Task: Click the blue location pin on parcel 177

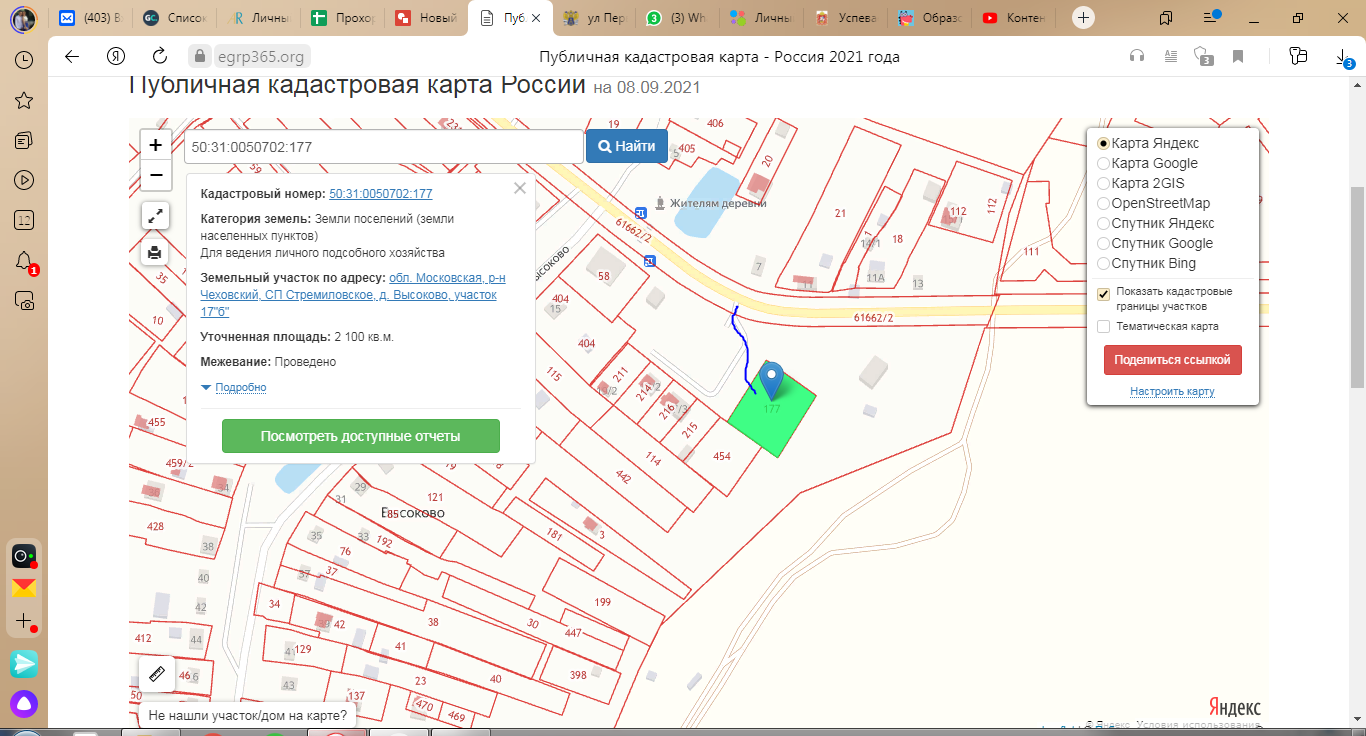Action: [x=771, y=380]
